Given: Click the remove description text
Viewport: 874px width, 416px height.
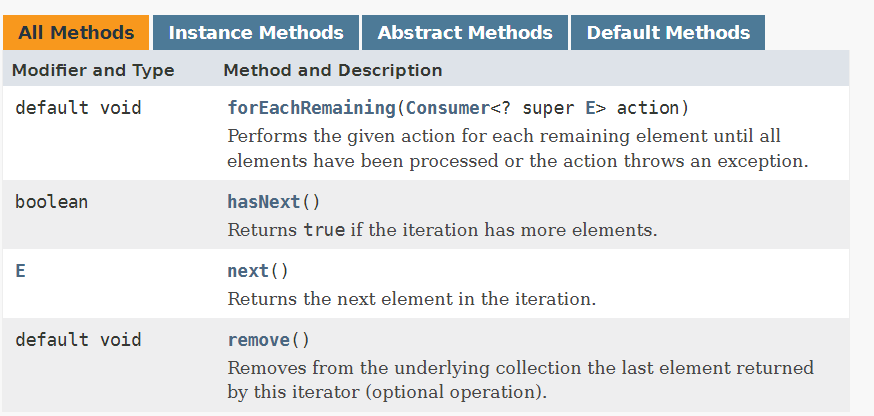Looking at the screenshot, I should pyautogui.click(x=521, y=380).
